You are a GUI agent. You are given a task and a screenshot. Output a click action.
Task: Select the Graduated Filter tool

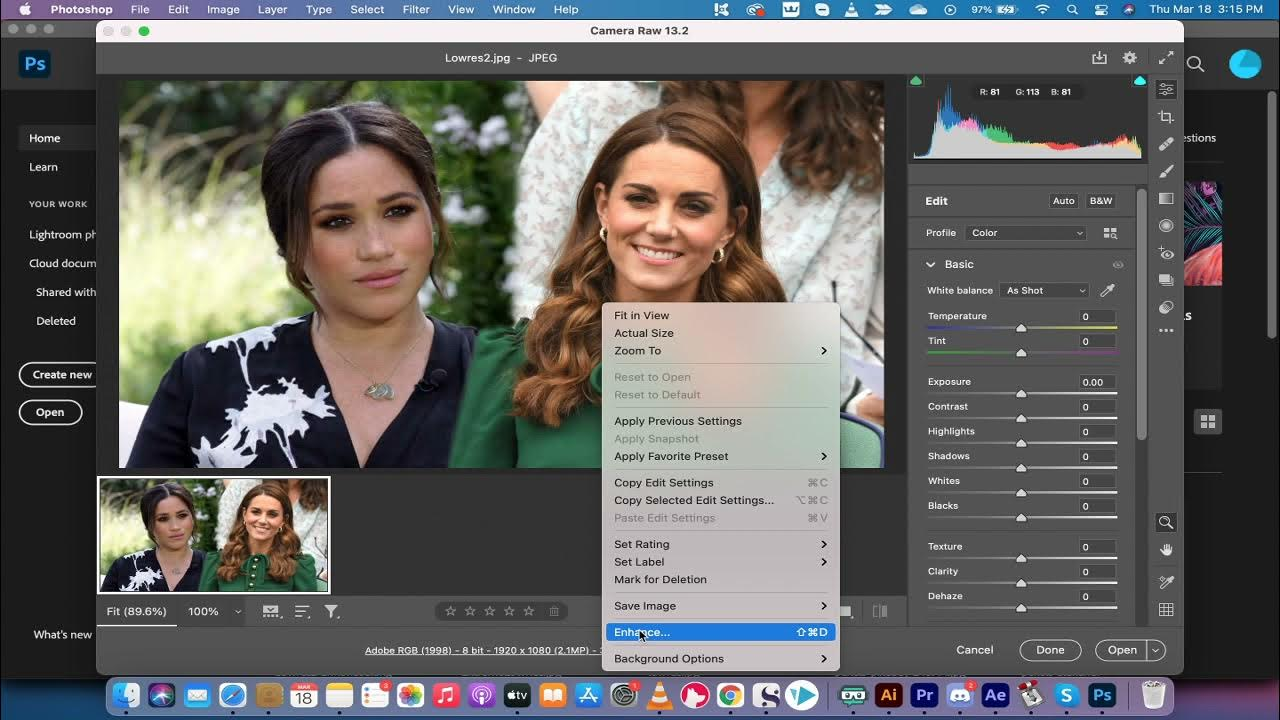[1166, 198]
